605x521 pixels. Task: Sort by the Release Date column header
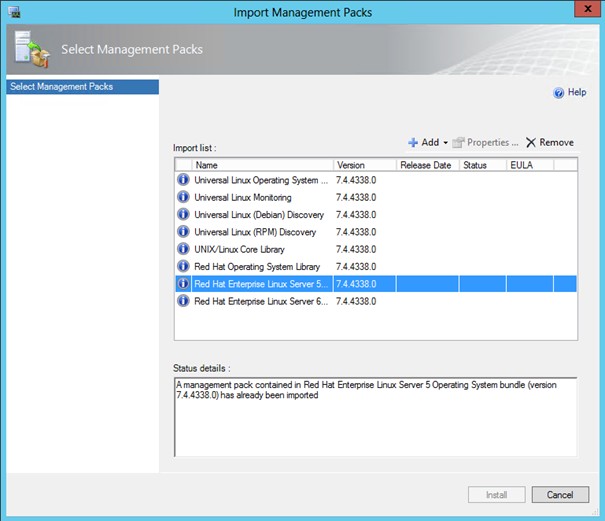tap(428, 165)
